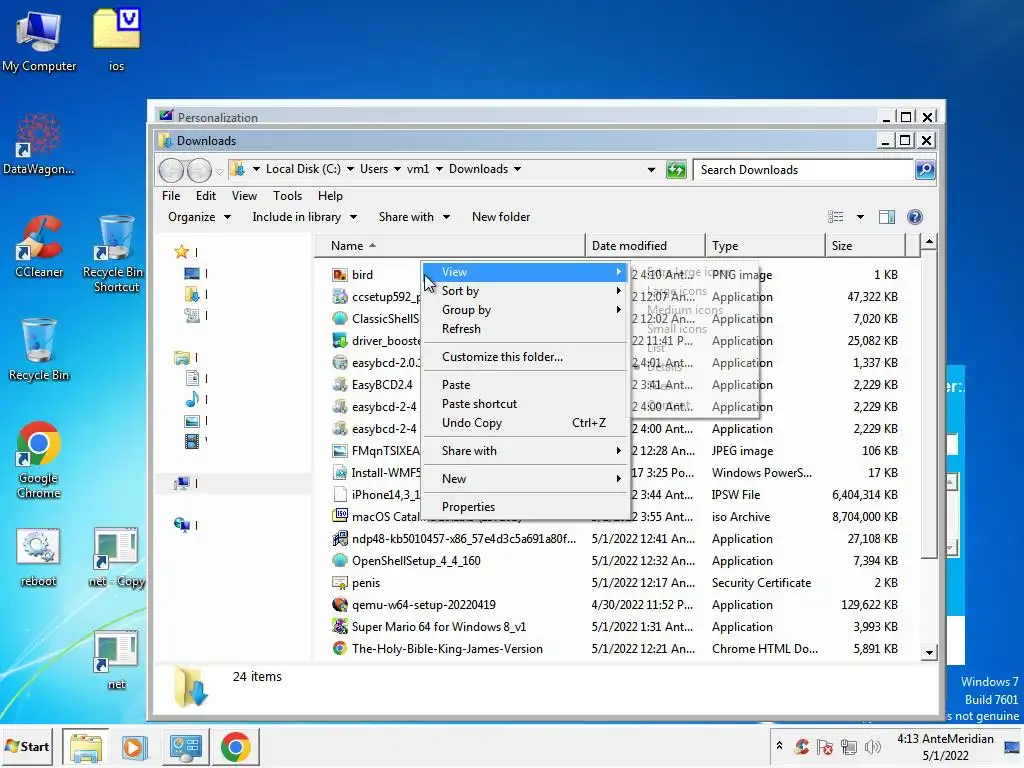Open the net desktop shortcut

tap(116, 660)
